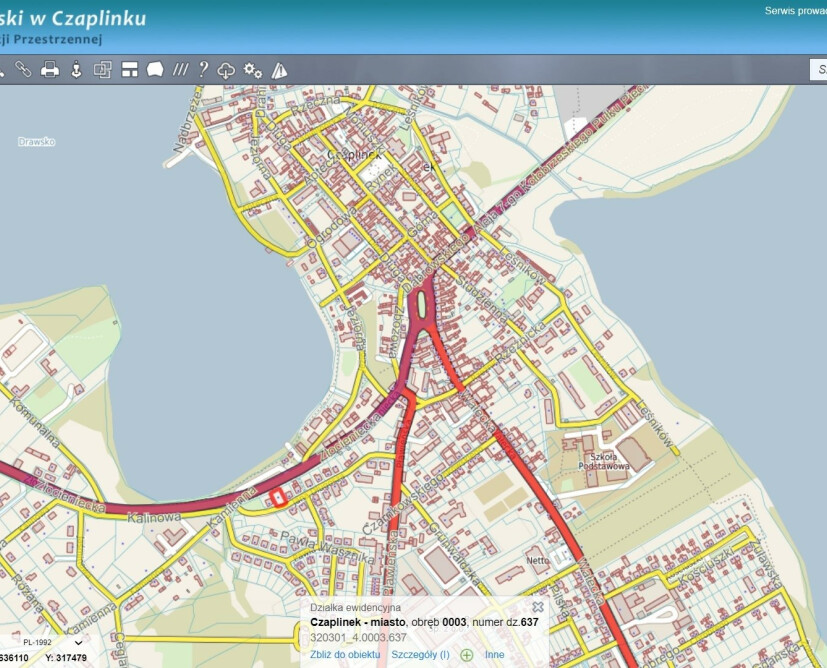Open the panel layout icon

(129, 69)
